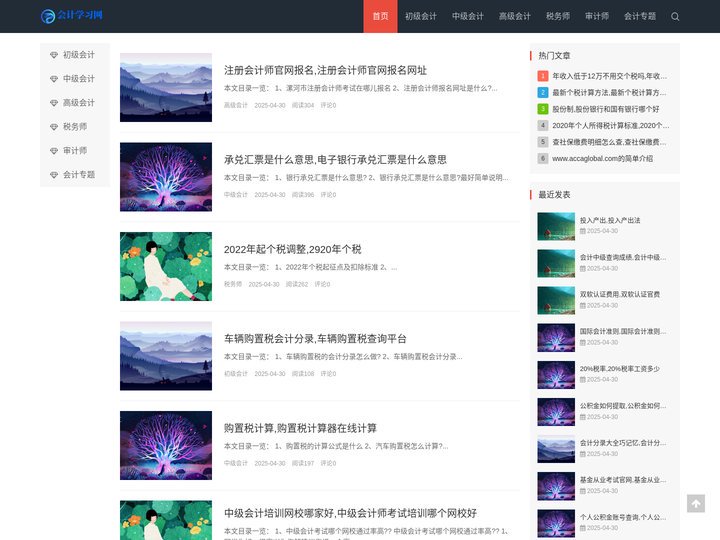Open recent post 国际会计准则

[623, 331]
